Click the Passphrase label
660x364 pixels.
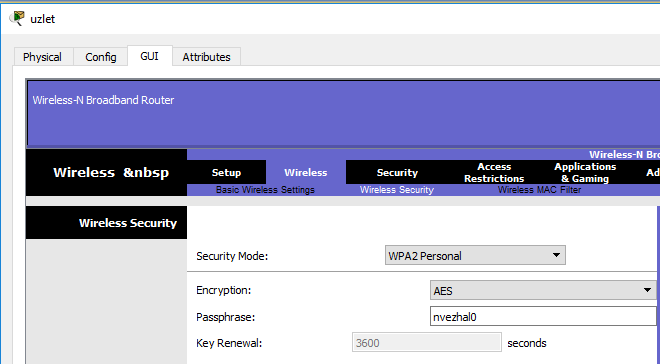point(226,317)
